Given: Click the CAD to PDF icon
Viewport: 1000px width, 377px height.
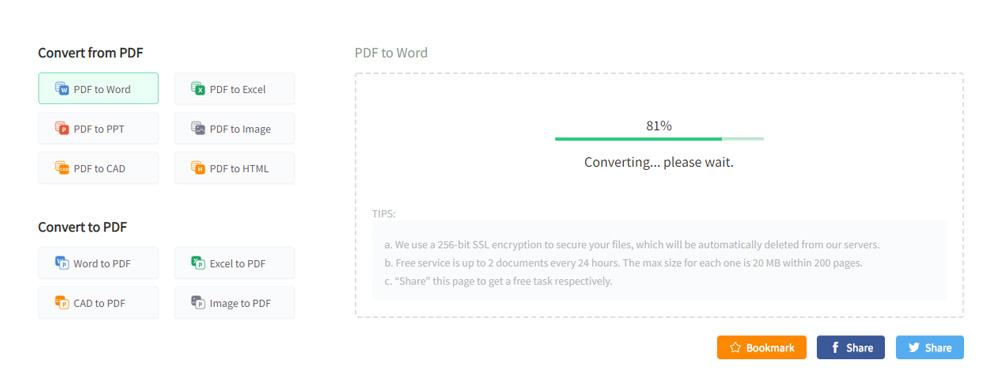Looking at the screenshot, I should (x=62, y=302).
